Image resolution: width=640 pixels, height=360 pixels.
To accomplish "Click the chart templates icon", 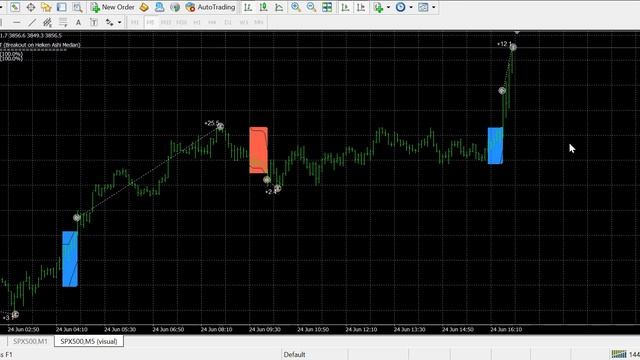I will pos(424,7).
